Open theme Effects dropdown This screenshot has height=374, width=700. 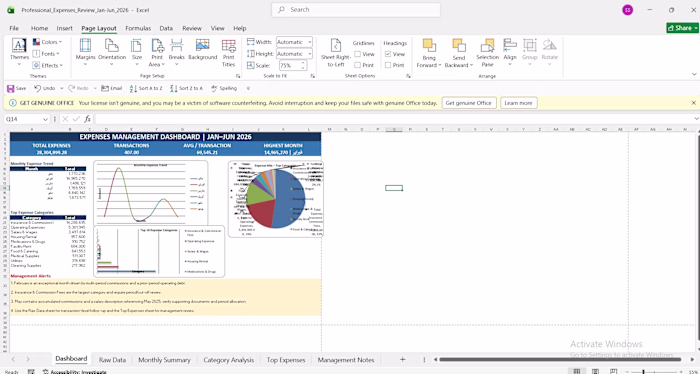(47, 65)
